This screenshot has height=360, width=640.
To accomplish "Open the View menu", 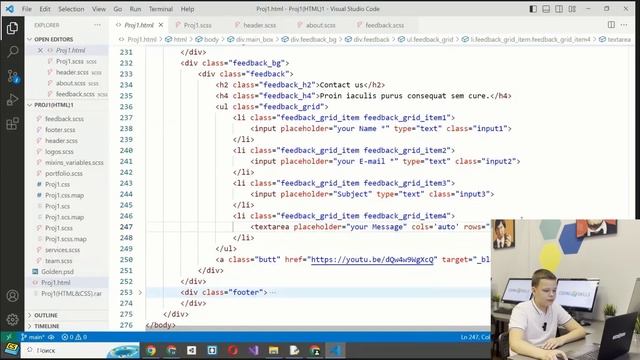I will click(99, 9).
